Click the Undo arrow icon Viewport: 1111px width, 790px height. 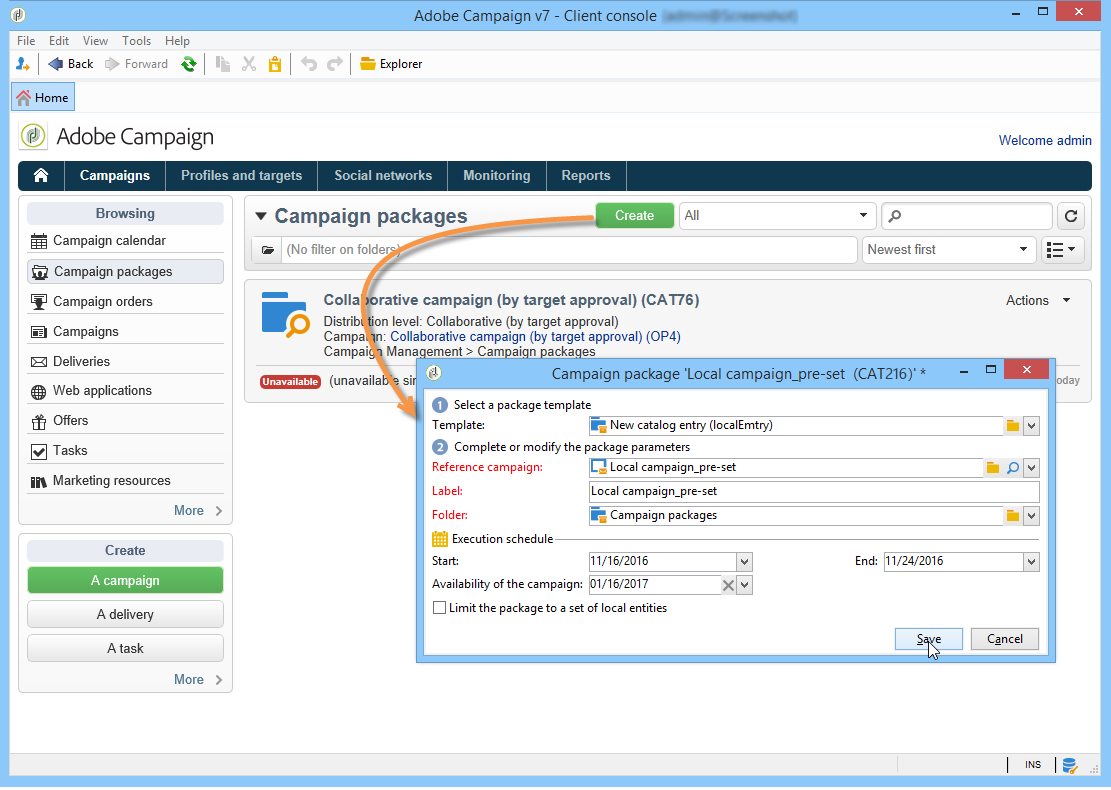coord(308,64)
